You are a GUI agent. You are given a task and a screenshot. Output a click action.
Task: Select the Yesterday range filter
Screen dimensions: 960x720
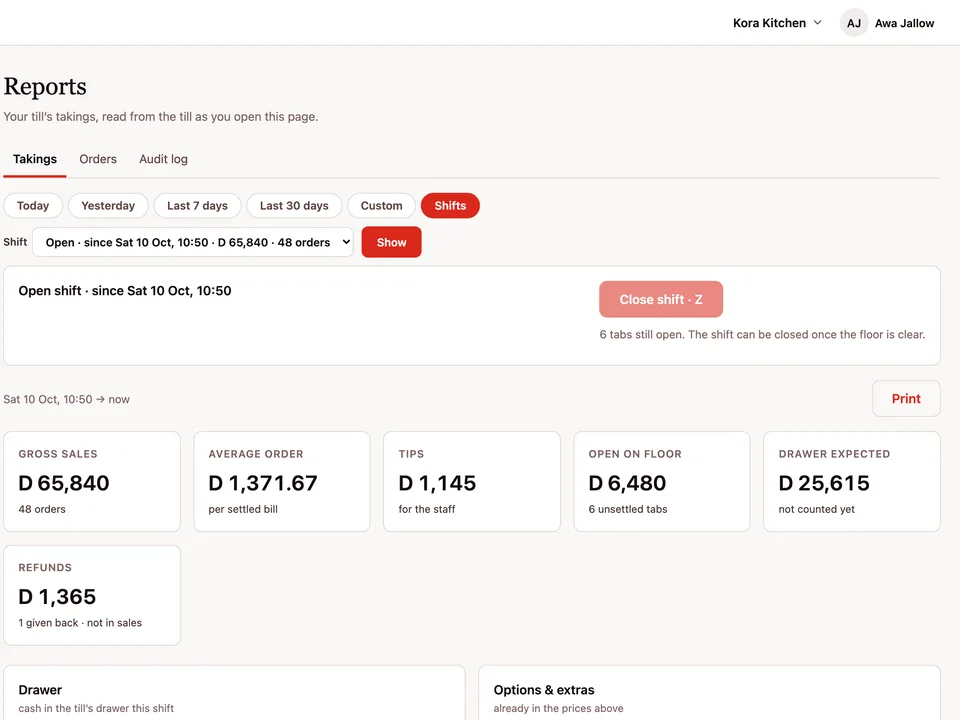108,206
